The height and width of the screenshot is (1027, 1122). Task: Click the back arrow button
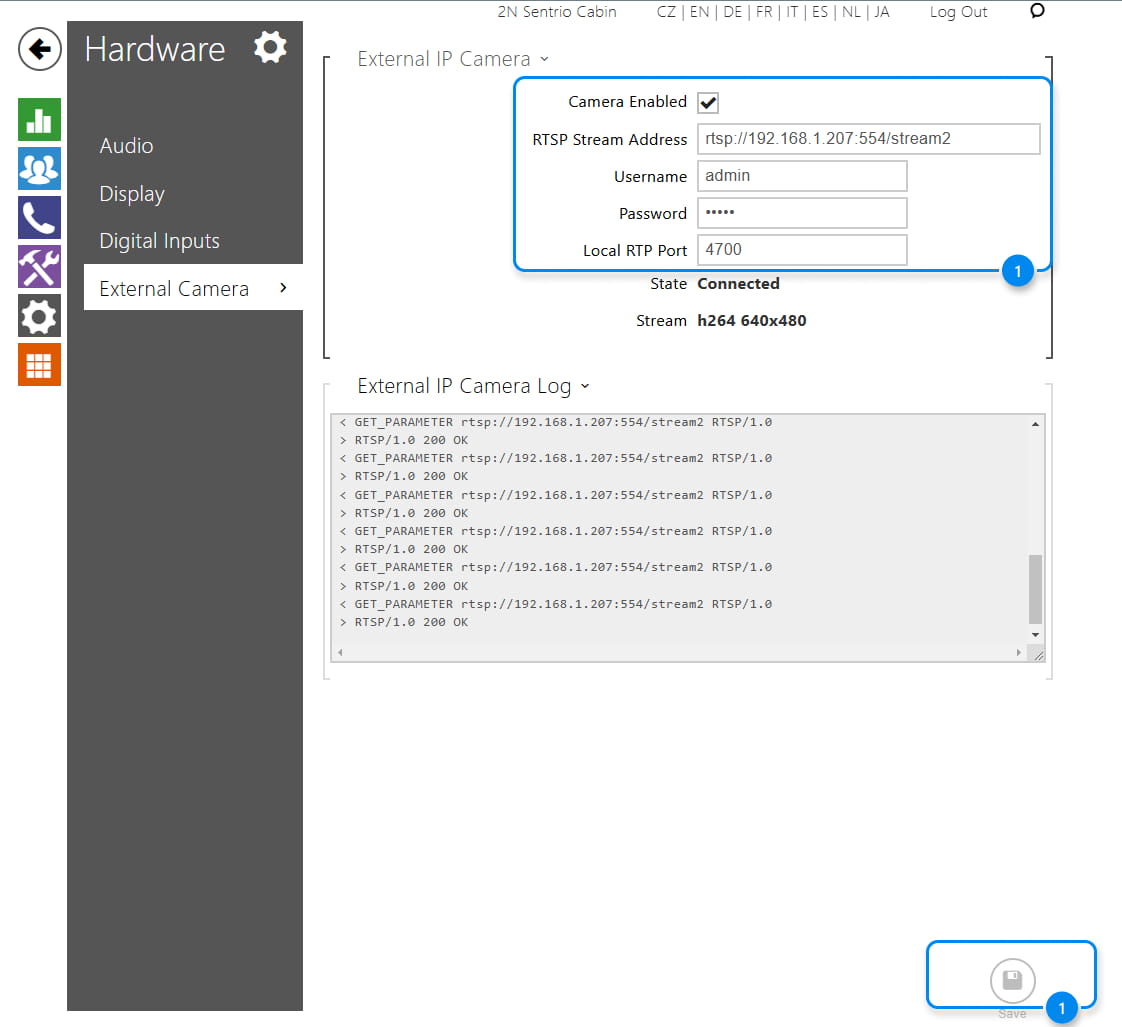pyautogui.click(x=39, y=49)
